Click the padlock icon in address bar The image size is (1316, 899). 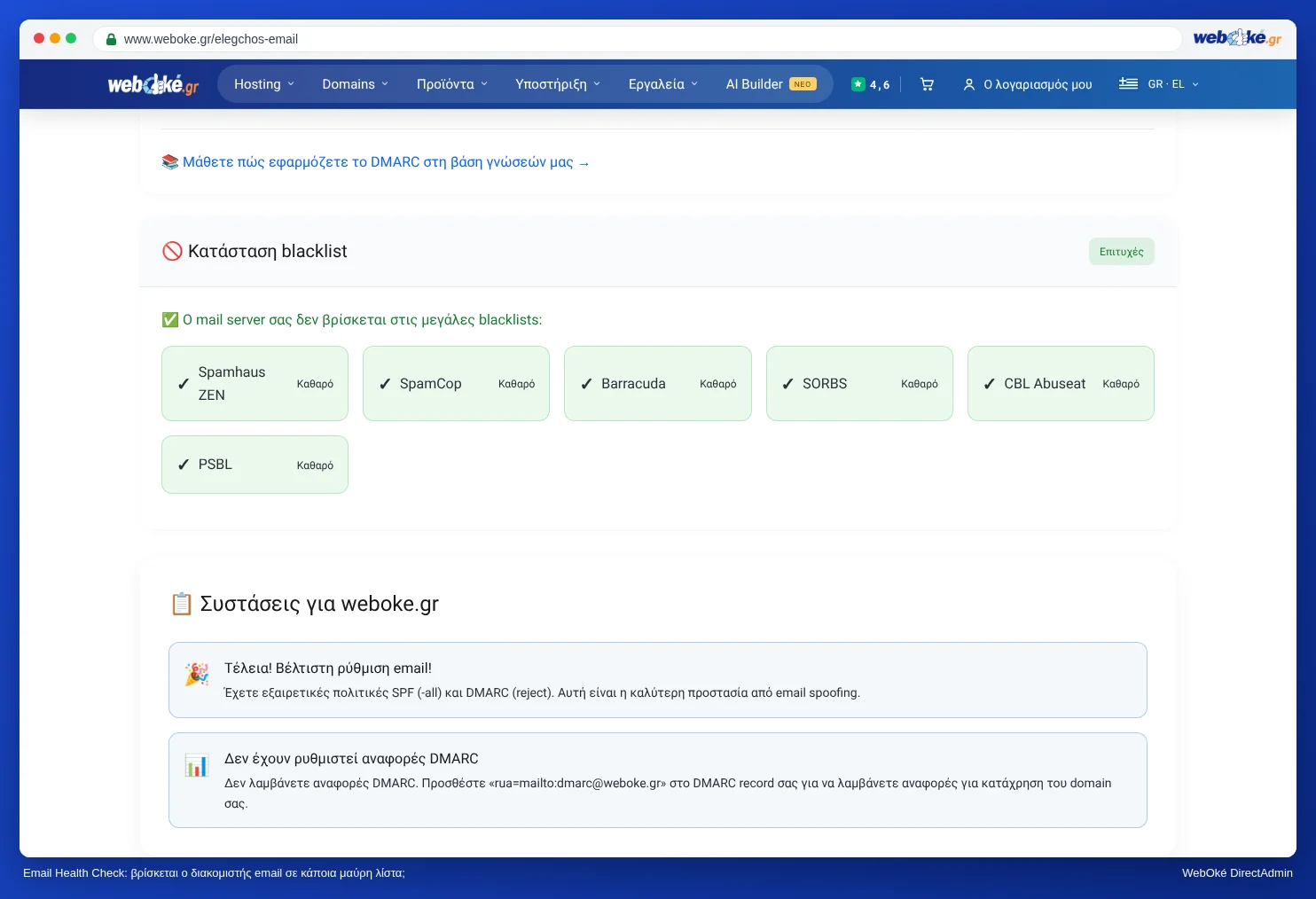pyautogui.click(x=112, y=39)
